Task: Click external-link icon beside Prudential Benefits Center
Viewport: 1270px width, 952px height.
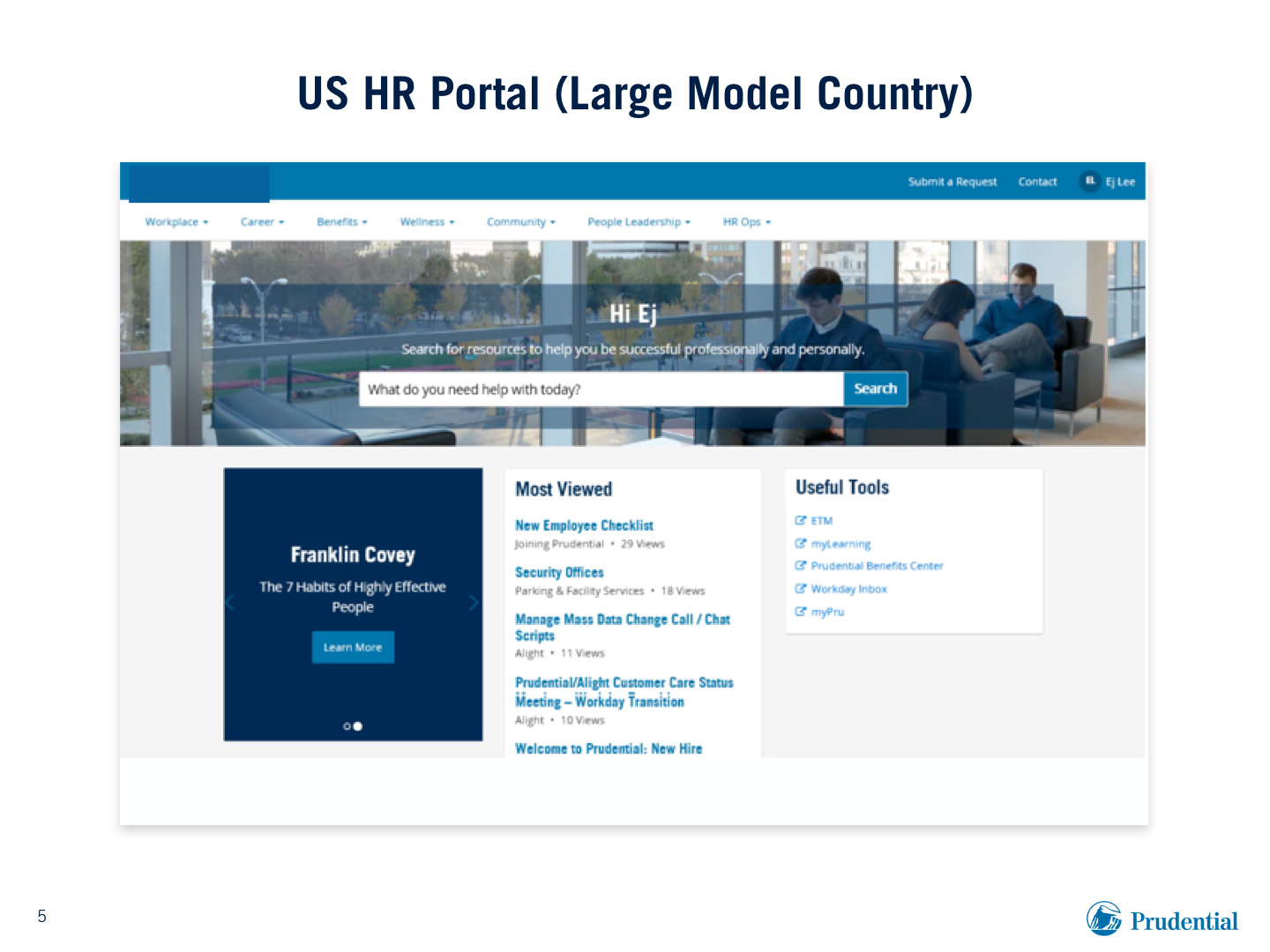Action: [x=801, y=565]
